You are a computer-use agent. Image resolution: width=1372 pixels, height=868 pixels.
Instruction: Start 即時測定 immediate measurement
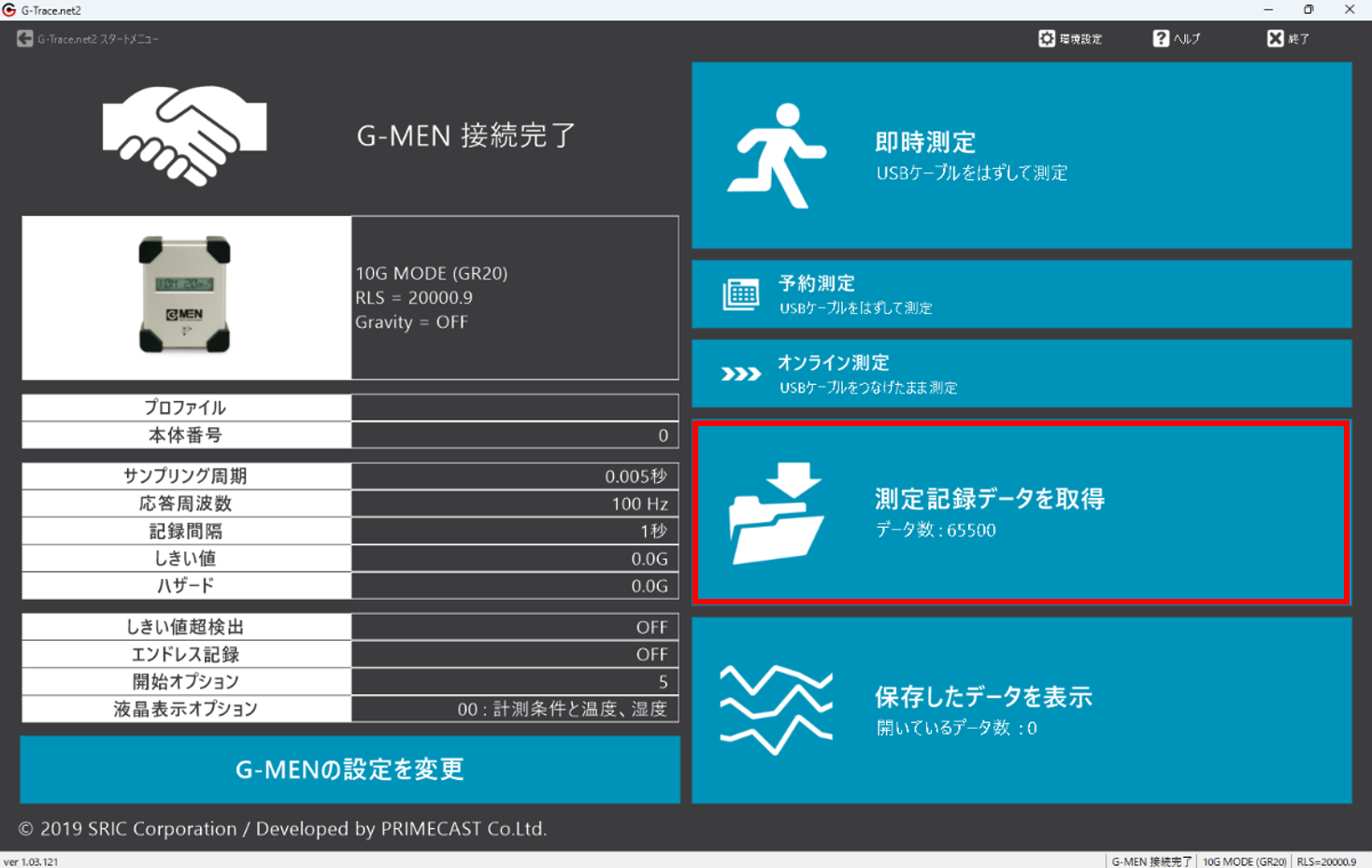1022,155
